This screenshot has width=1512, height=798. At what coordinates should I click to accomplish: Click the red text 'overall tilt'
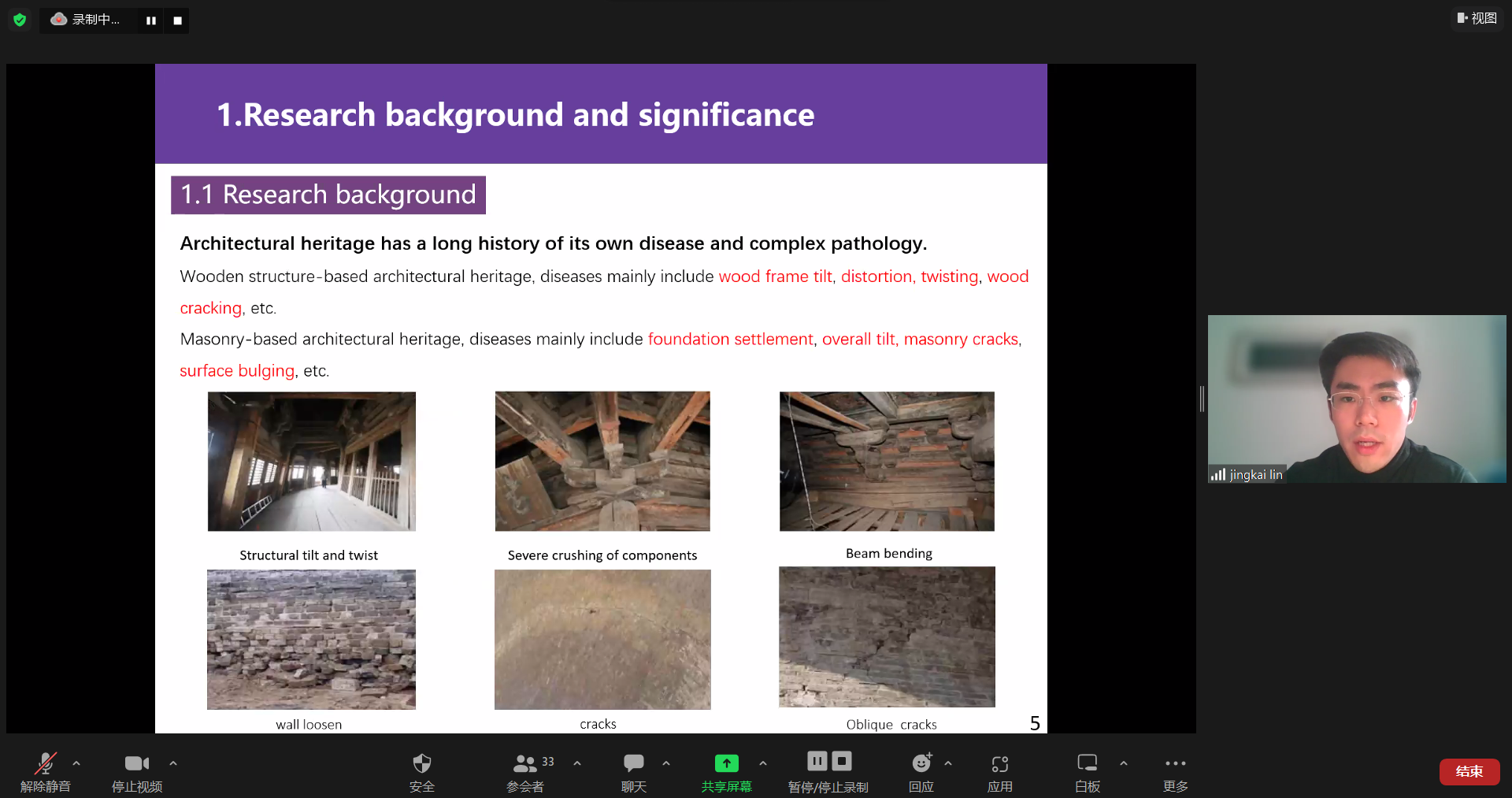[x=858, y=340]
